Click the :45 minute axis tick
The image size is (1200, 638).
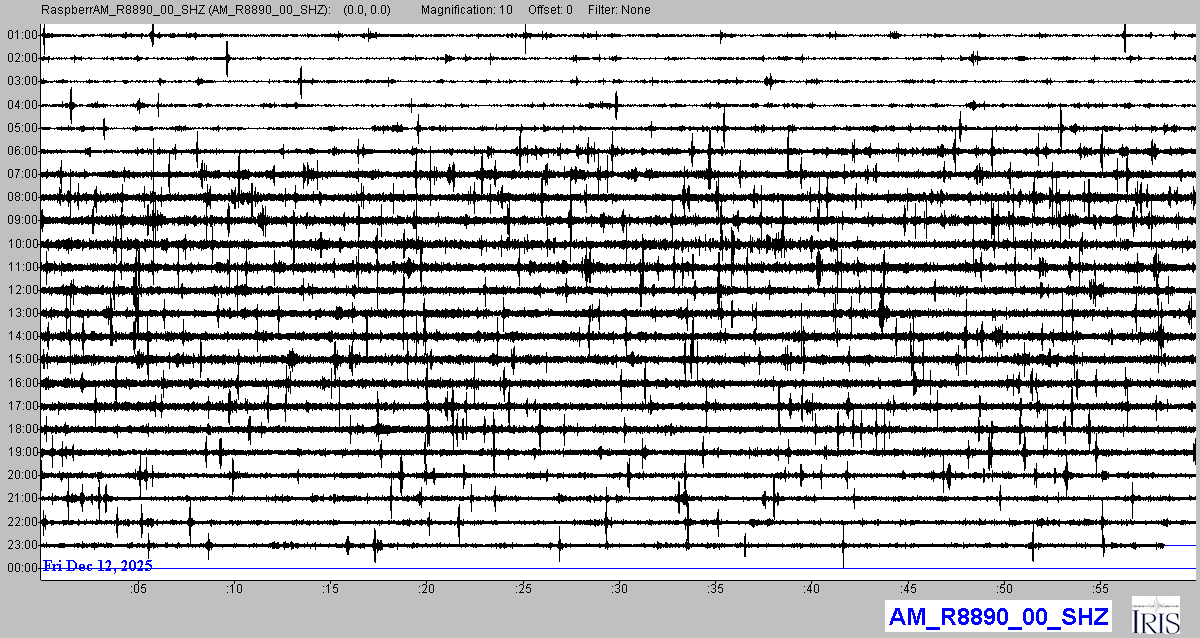908,588
